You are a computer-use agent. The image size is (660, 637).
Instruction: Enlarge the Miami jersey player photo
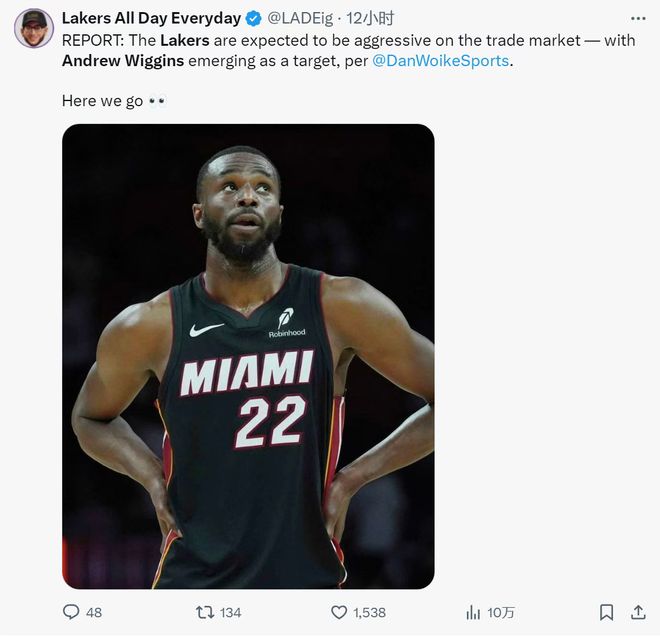(248, 356)
